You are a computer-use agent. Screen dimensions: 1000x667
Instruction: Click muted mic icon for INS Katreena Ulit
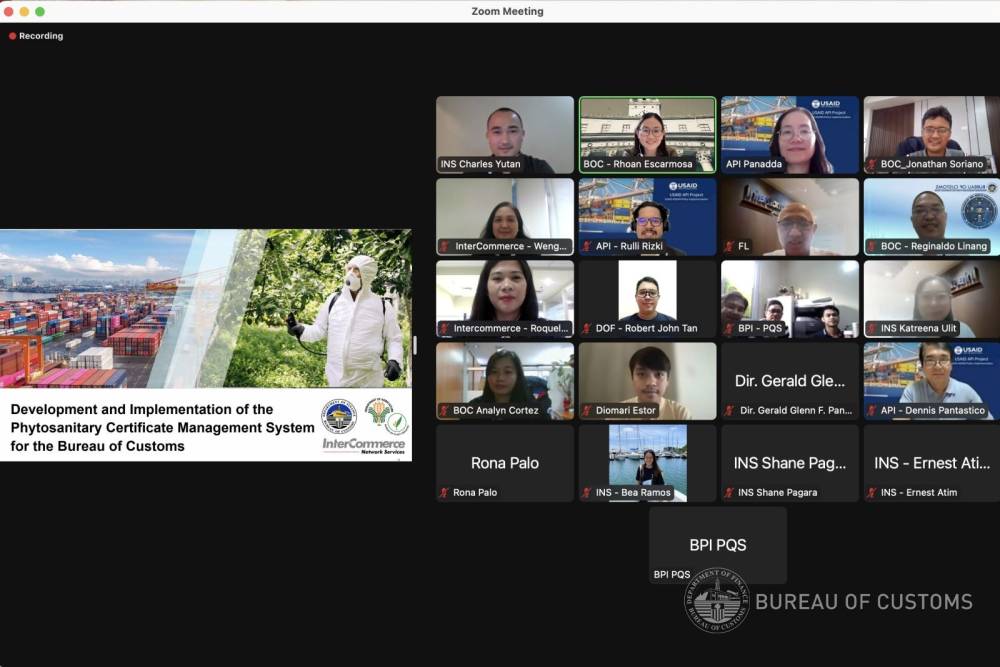pos(872,328)
